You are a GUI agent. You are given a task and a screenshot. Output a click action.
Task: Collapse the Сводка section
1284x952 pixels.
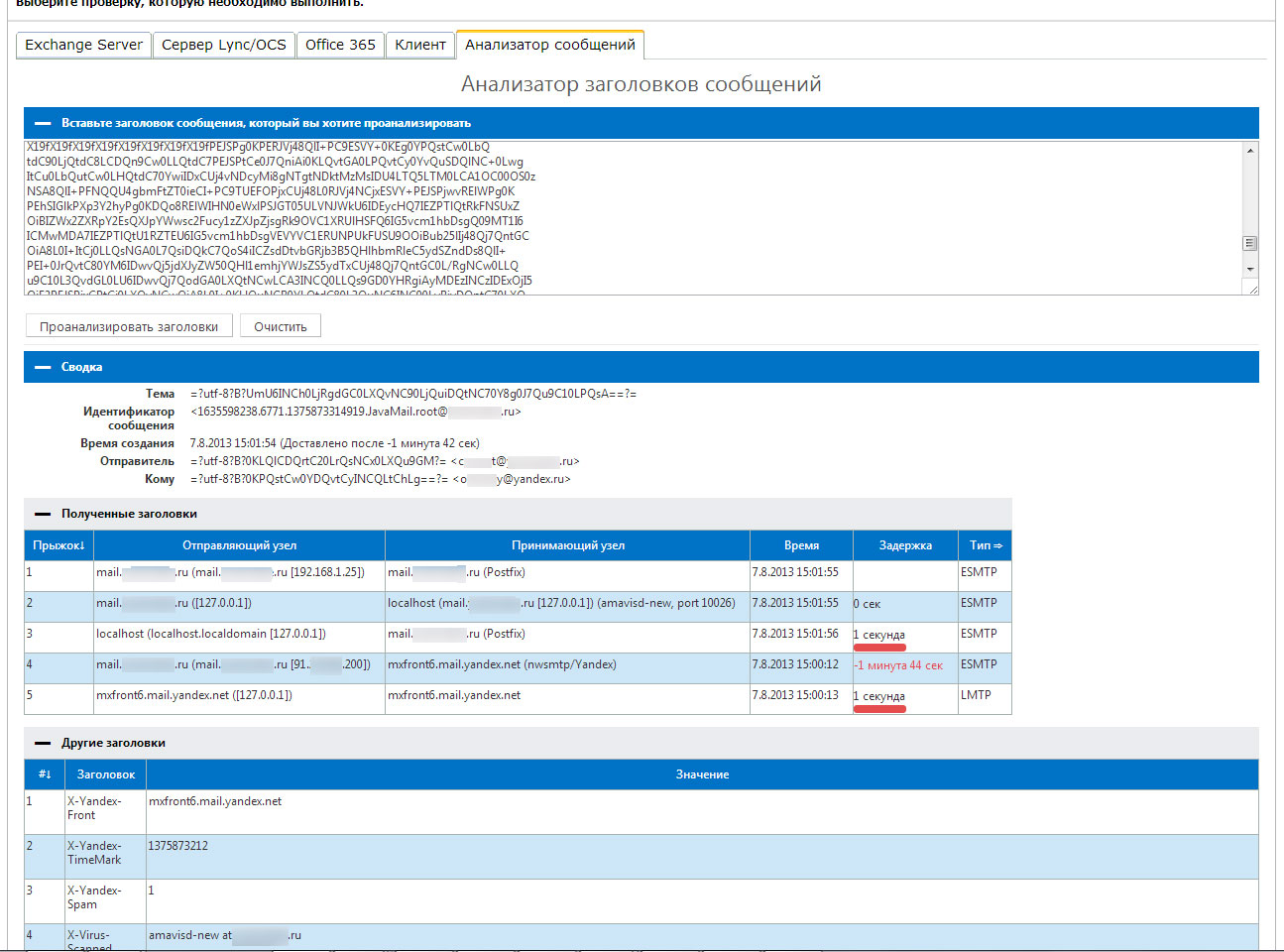[x=43, y=367]
